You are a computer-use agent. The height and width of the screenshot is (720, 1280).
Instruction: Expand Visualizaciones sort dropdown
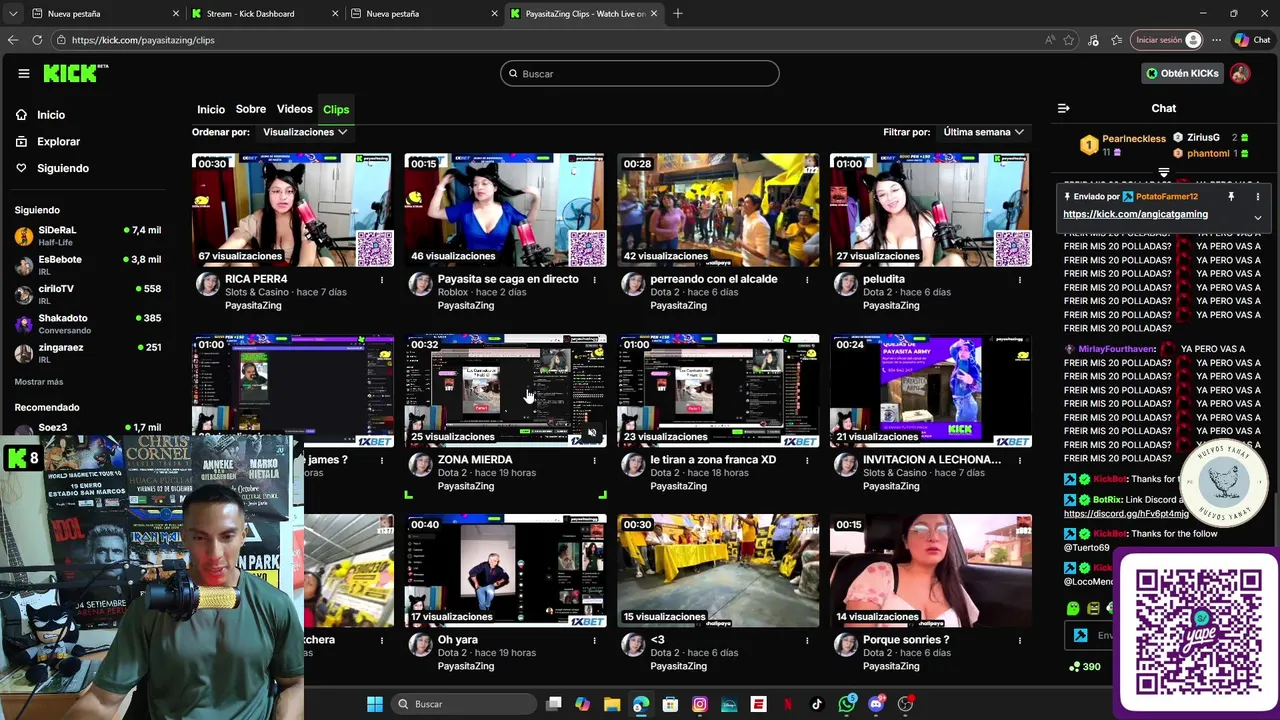305,132
